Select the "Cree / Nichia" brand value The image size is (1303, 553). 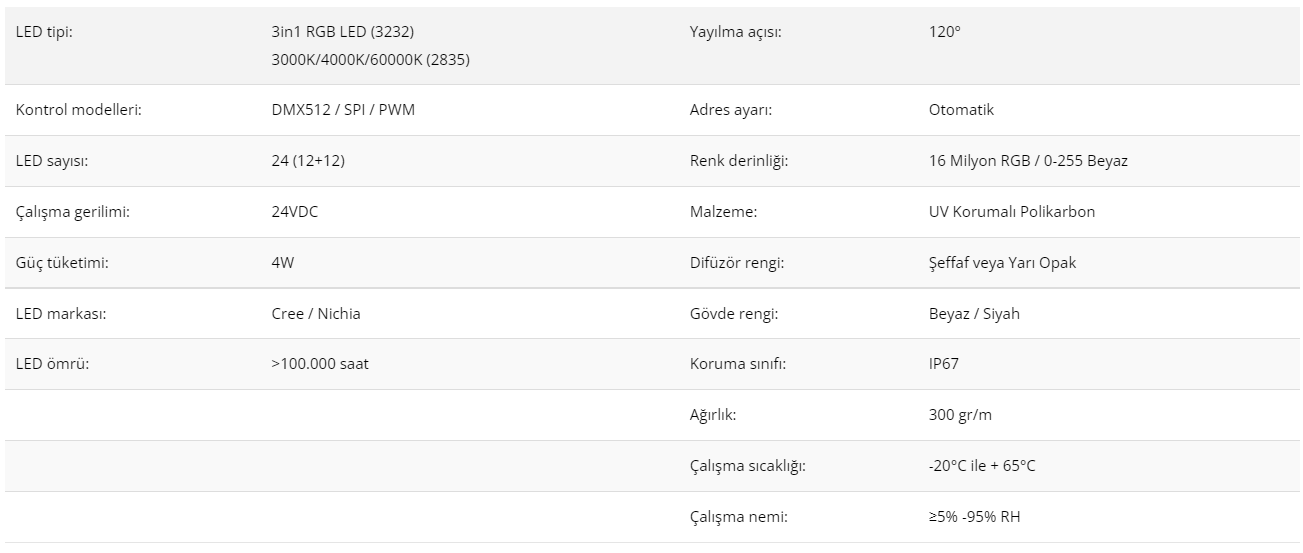coord(316,314)
